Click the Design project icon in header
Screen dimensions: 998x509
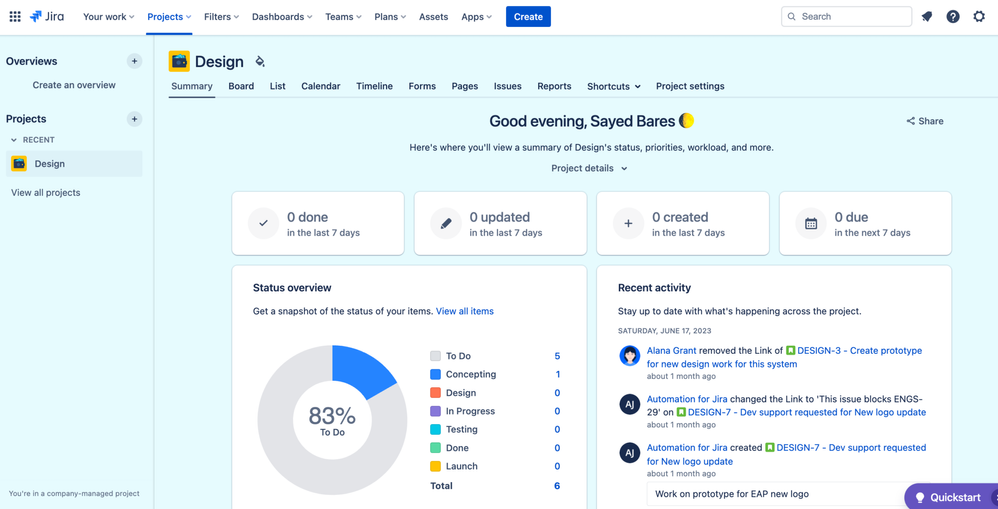(x=179, y=61)
